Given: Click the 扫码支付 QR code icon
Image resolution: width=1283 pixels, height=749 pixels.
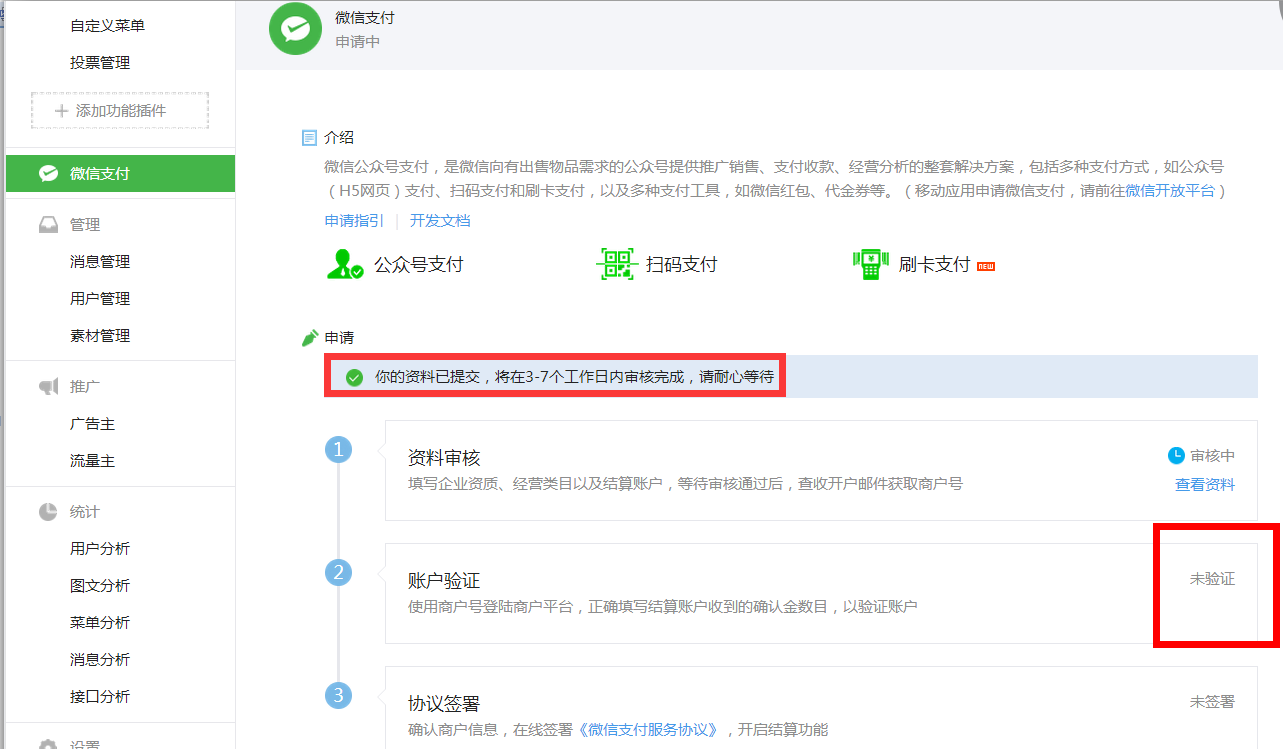Looking at the screenshot, I should (616, 264).
